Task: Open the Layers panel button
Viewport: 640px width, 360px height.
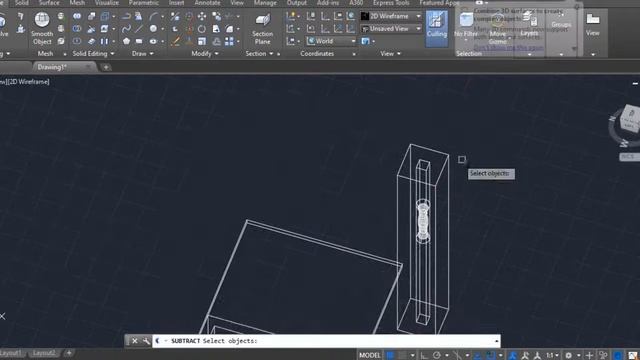Action: tap(529, 25)
